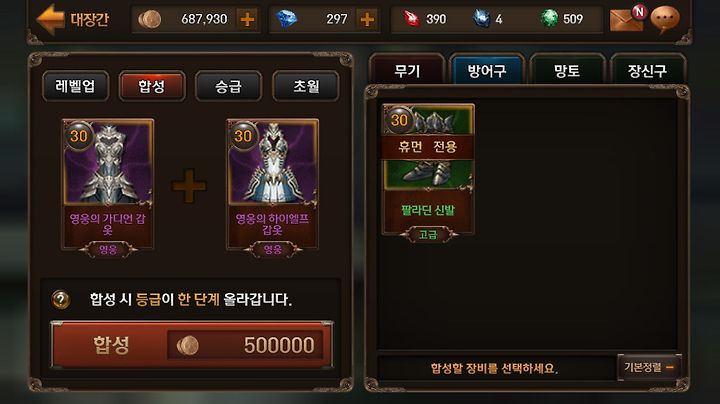Switch to the 승급 tab
720x404 pixels.
point(229,86)
